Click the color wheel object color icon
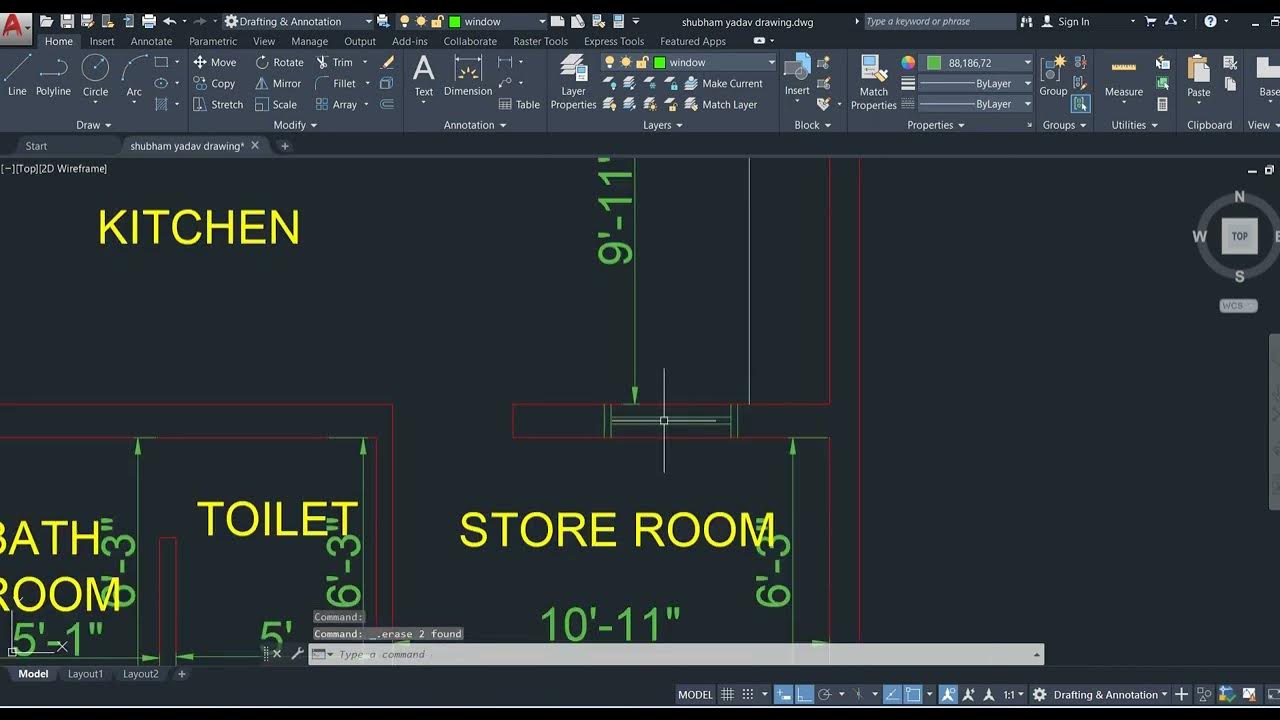The width and height of the screenshot is (1280, 720). 908,62
